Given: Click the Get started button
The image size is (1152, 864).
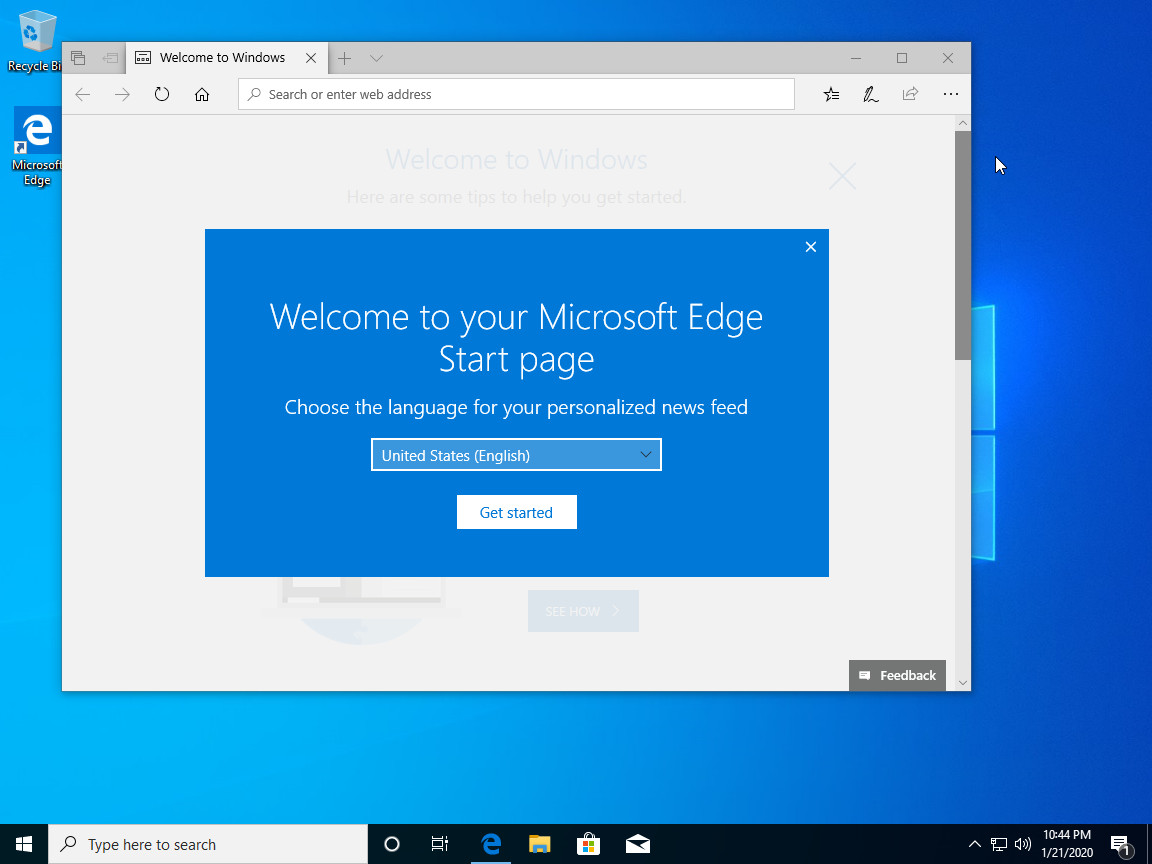Looking at the screenshot, I should pyautogui.click(x=516, y=512).
